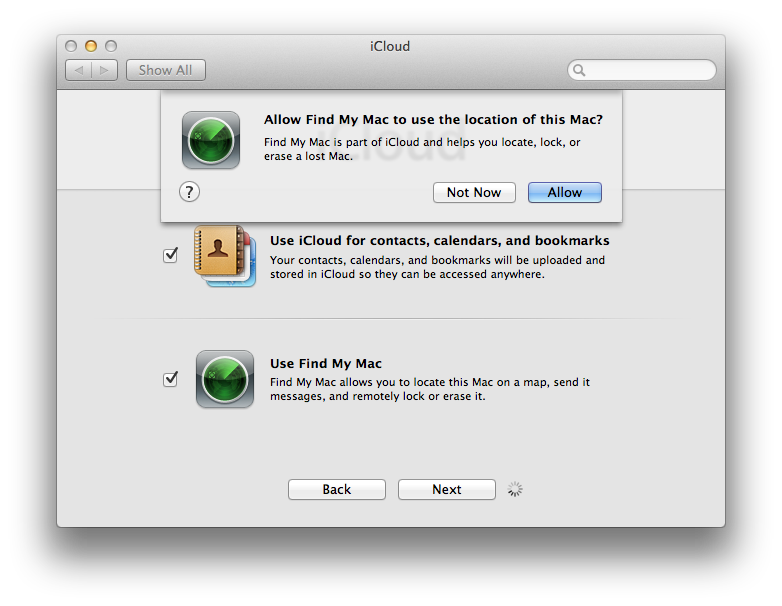Click the dialog heading about location

[433, 120]
